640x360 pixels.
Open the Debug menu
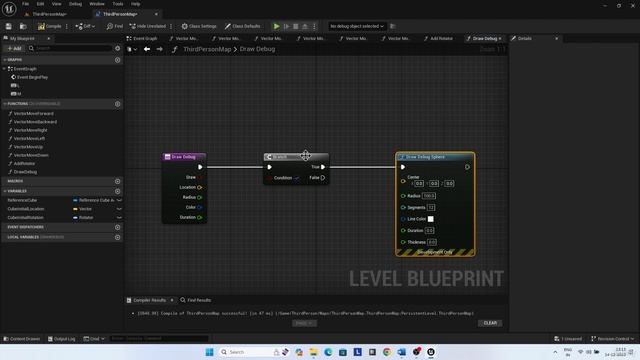pos(75,4)
